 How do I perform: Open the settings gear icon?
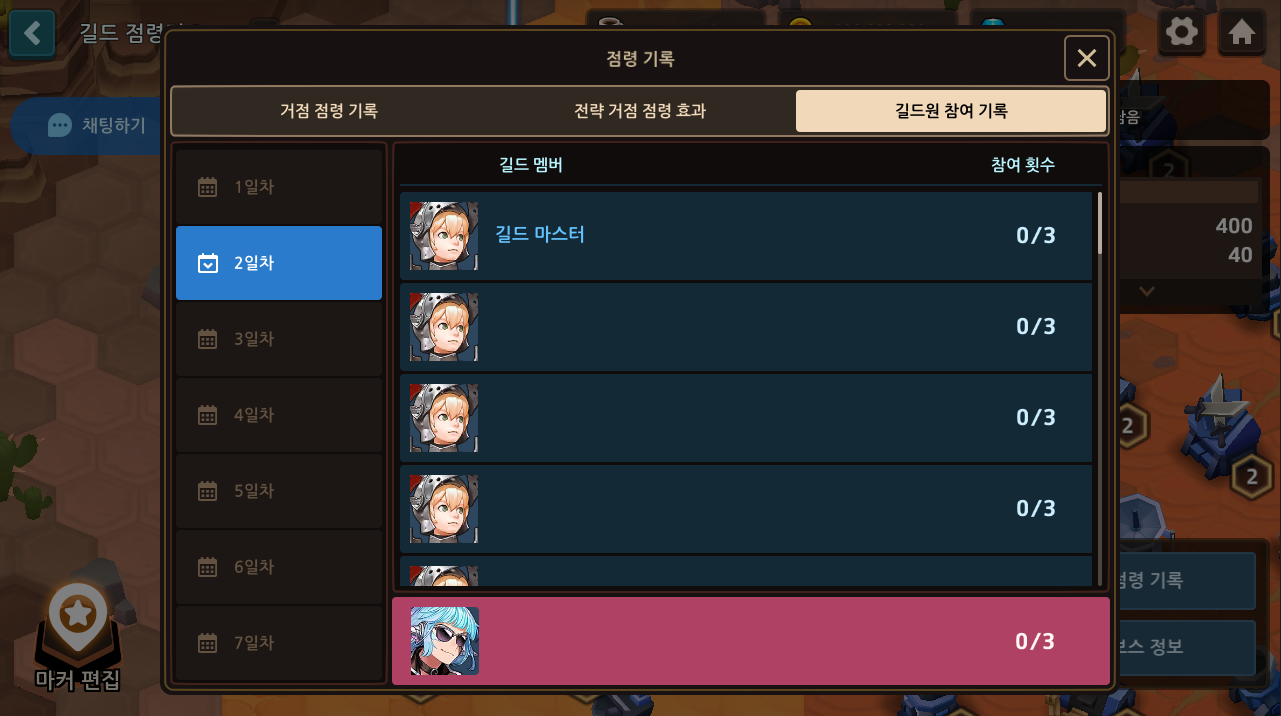[1182, 32]
